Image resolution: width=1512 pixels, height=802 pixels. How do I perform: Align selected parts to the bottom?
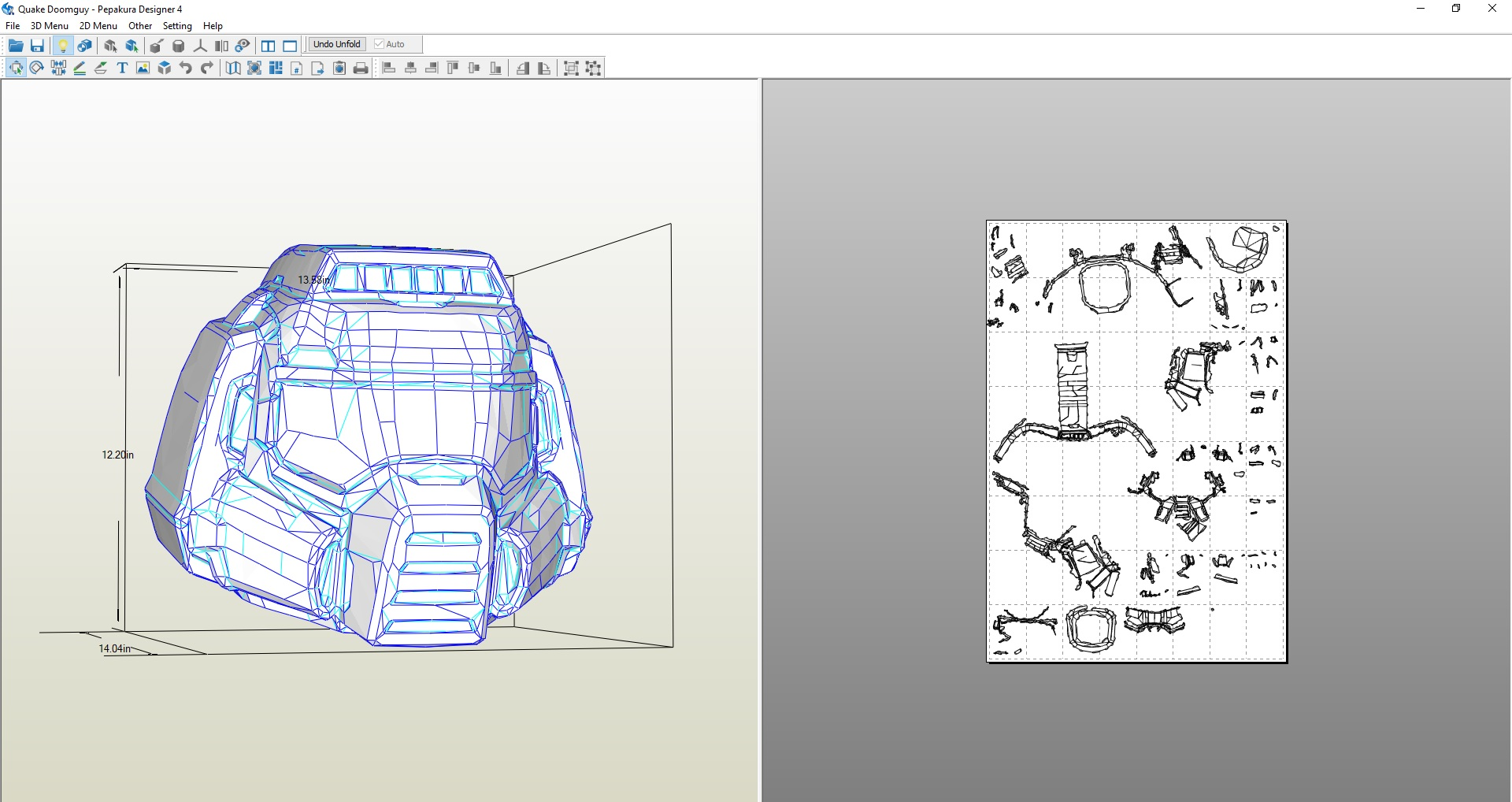[495, 68]
